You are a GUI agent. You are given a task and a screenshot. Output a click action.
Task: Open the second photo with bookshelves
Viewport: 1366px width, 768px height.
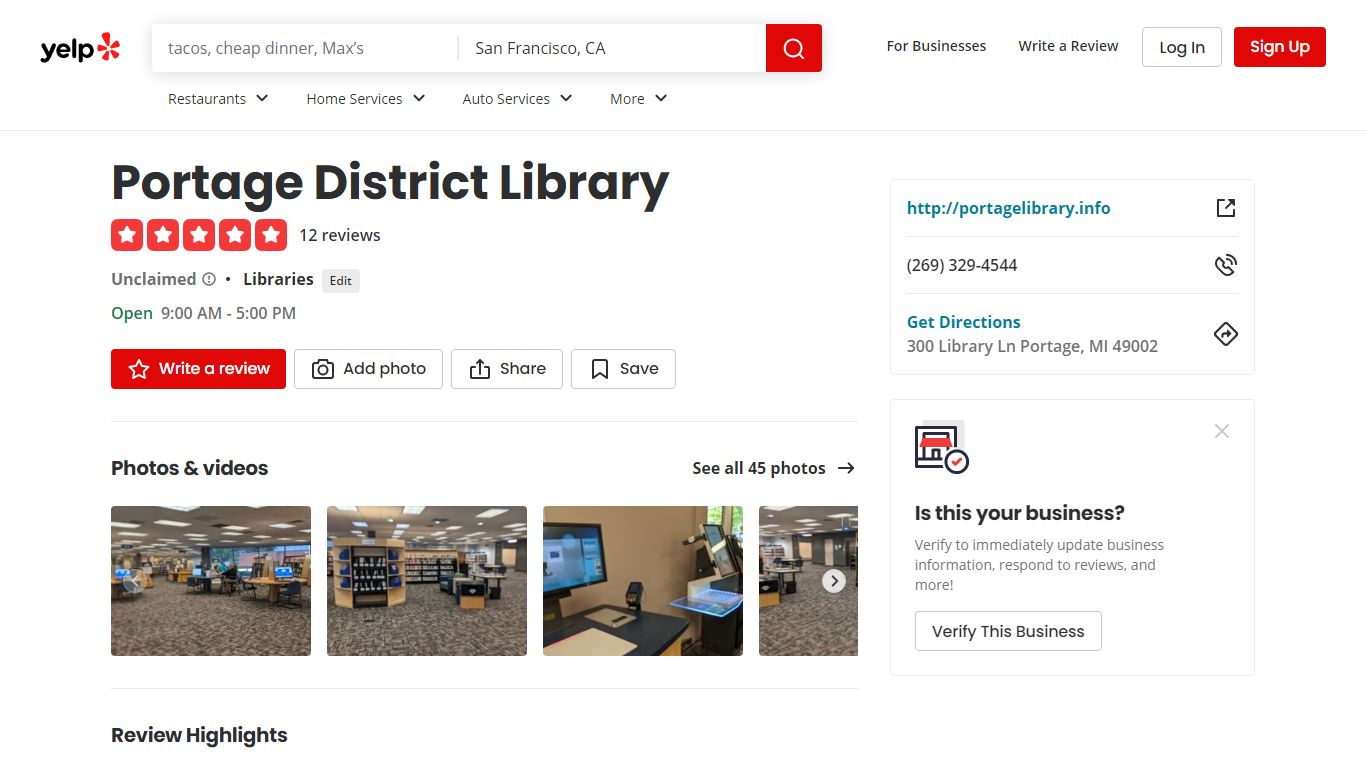pos(427,581)
